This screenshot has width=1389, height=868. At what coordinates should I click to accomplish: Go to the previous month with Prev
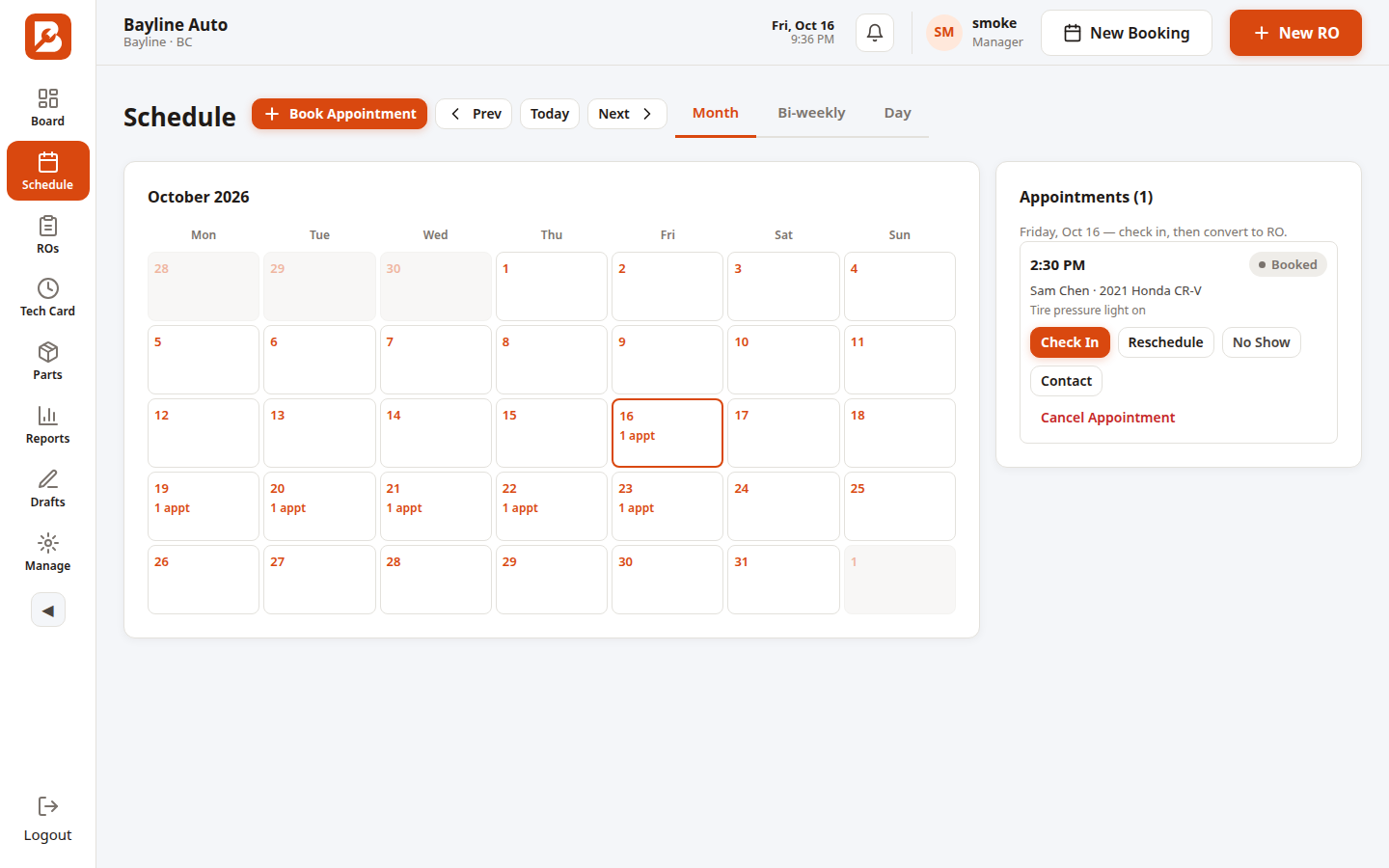[474, 114]
